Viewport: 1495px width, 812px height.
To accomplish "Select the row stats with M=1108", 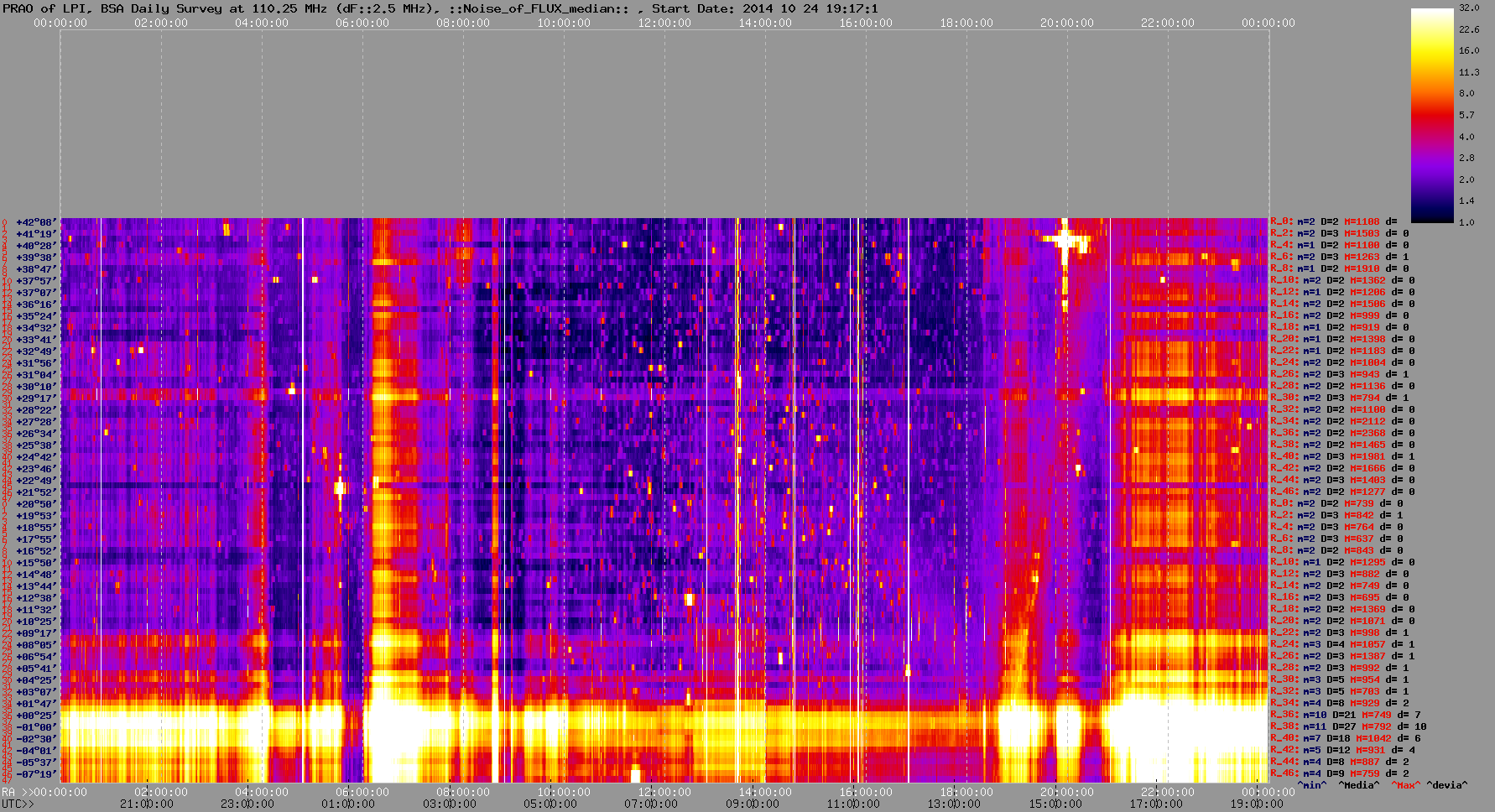I will pos(1334,221).
